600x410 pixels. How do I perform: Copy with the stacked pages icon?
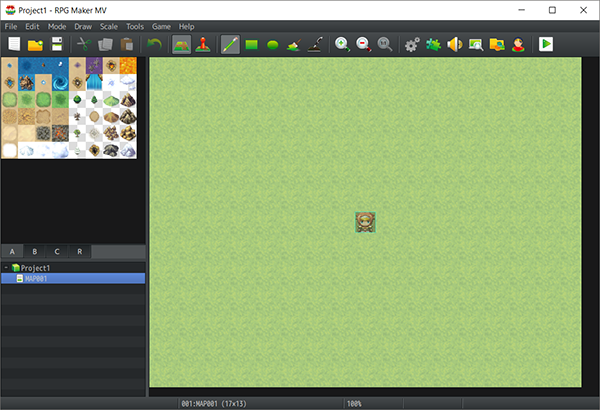(105, 44)
